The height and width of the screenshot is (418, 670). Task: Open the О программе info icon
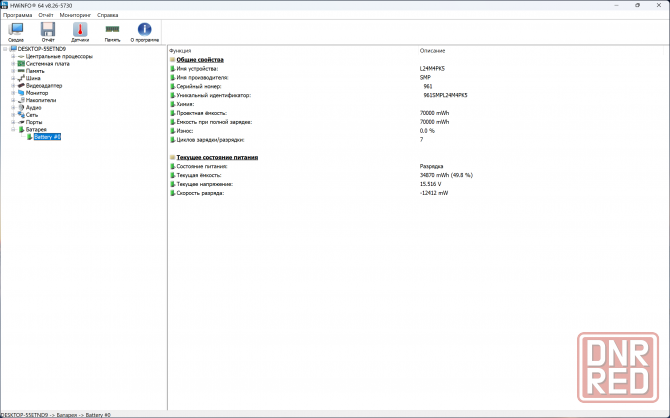point(145,31)
